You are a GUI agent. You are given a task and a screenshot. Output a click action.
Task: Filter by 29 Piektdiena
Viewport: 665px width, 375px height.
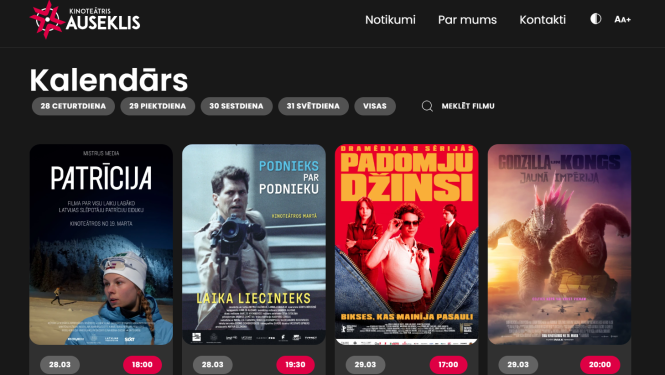tap(158, 106)
